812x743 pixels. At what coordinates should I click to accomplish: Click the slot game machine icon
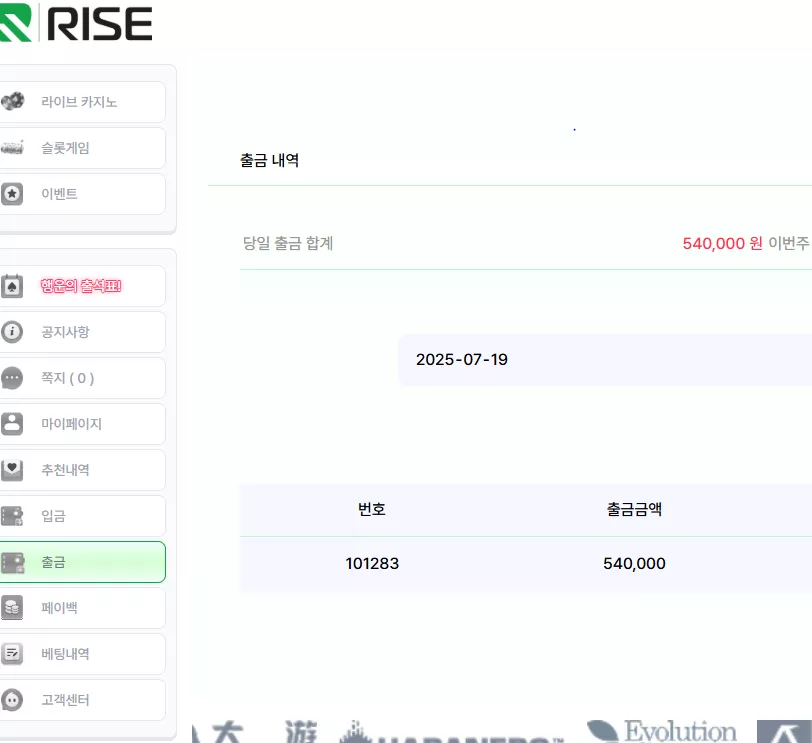pos(12,148)
